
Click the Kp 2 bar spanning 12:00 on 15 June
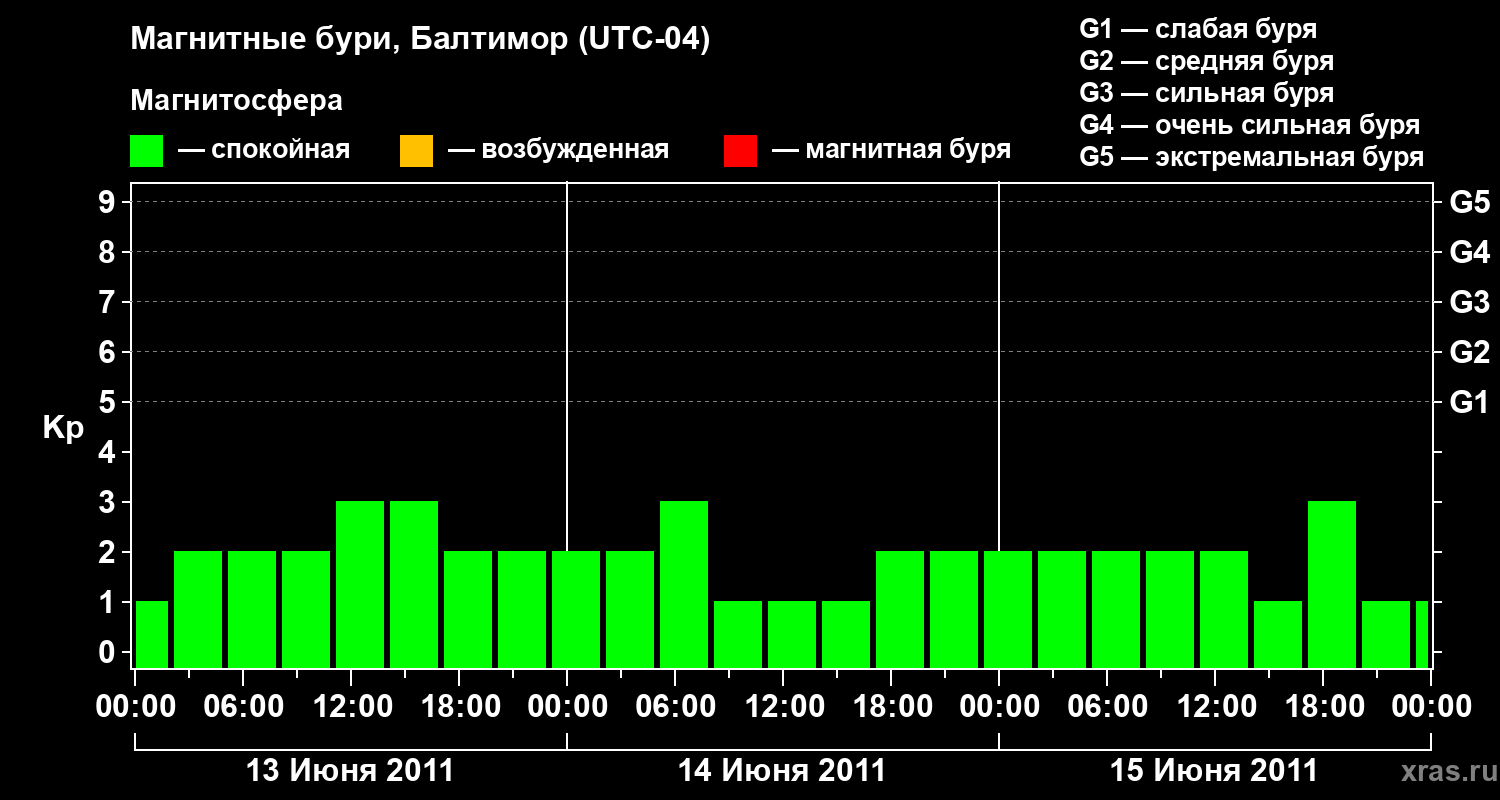1224,609
